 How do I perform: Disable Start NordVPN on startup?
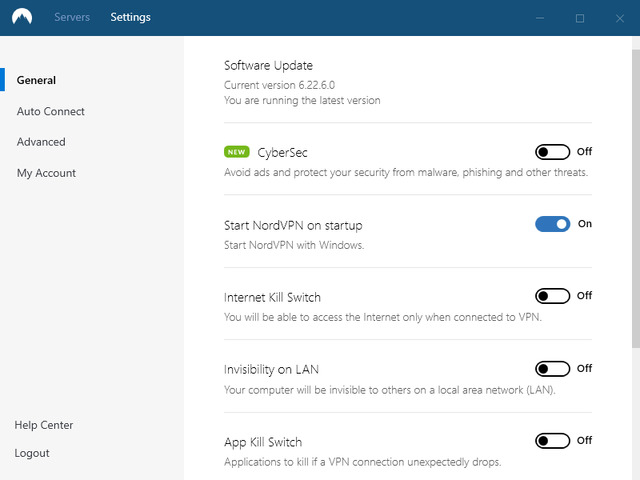[x=552, y=224]
